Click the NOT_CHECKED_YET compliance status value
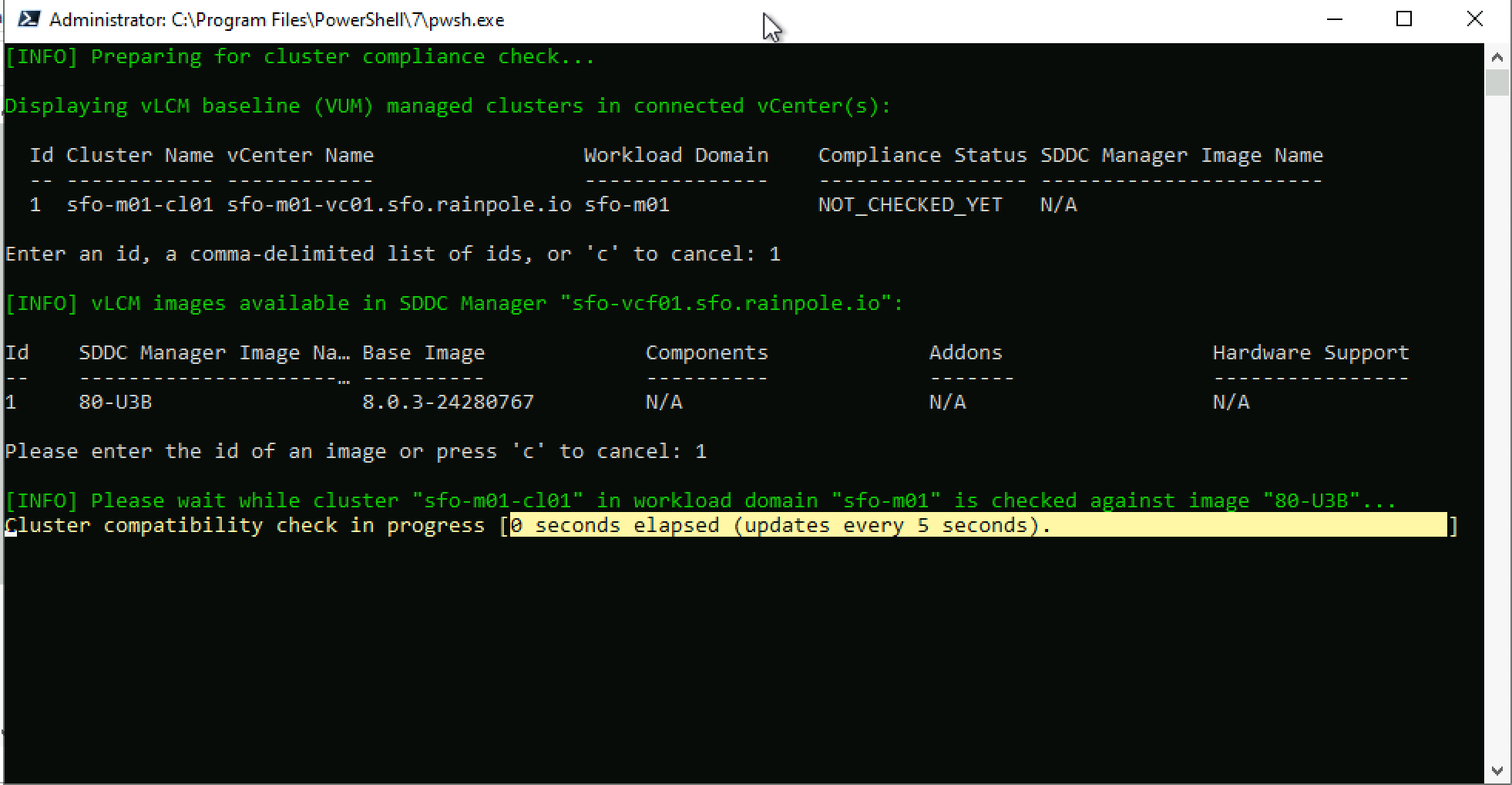The width and height of the screenshot is (1512, 785). [x=909, y=205]
